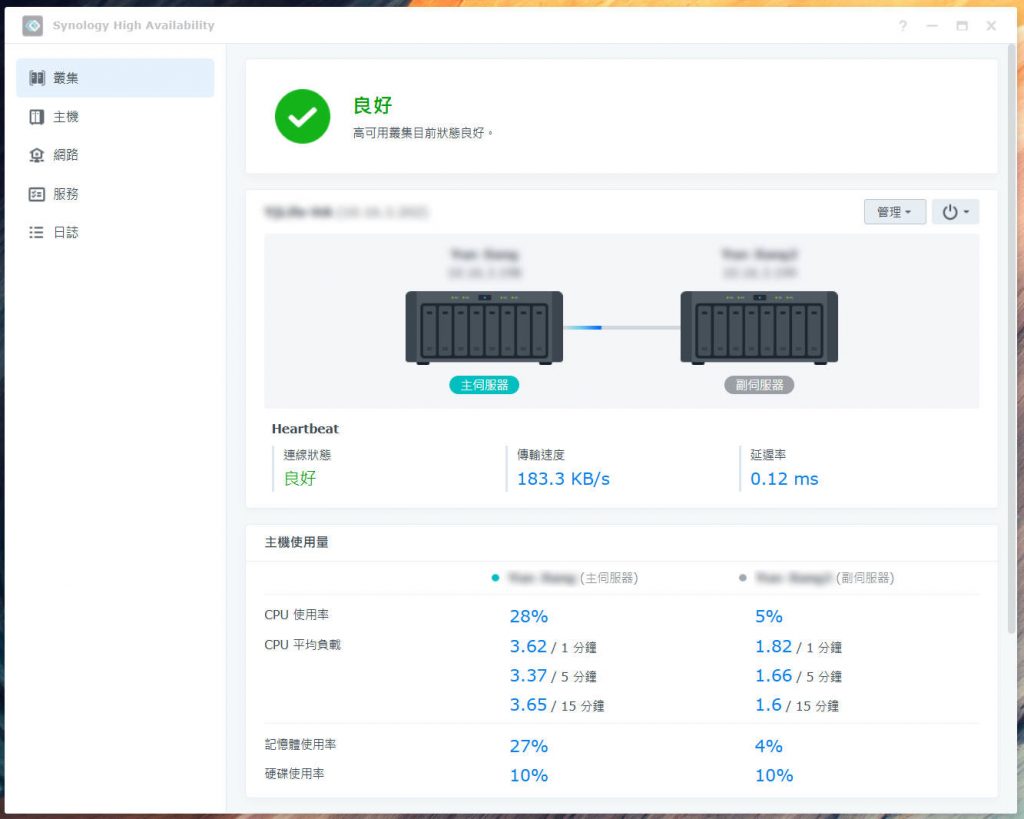1024x819 pixels.
Task: Click the Synology High Availability app logo
Action: tap(33, 25)
